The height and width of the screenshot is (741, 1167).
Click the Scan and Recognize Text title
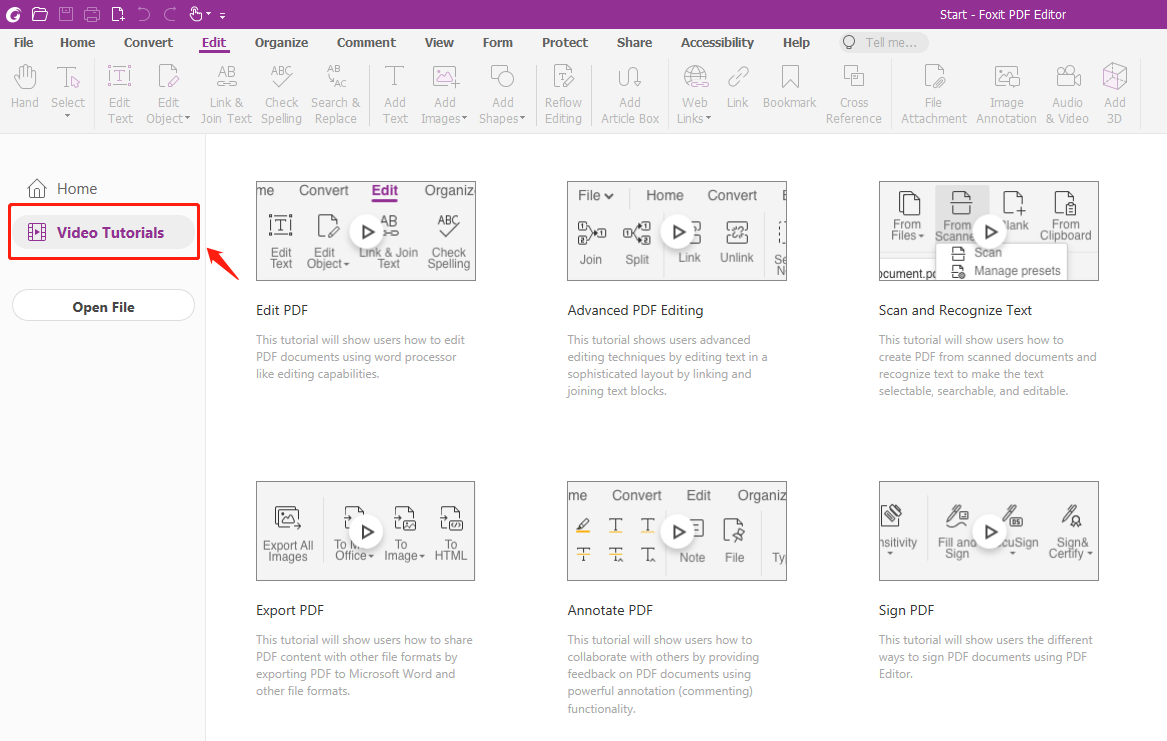coord(955,310)
